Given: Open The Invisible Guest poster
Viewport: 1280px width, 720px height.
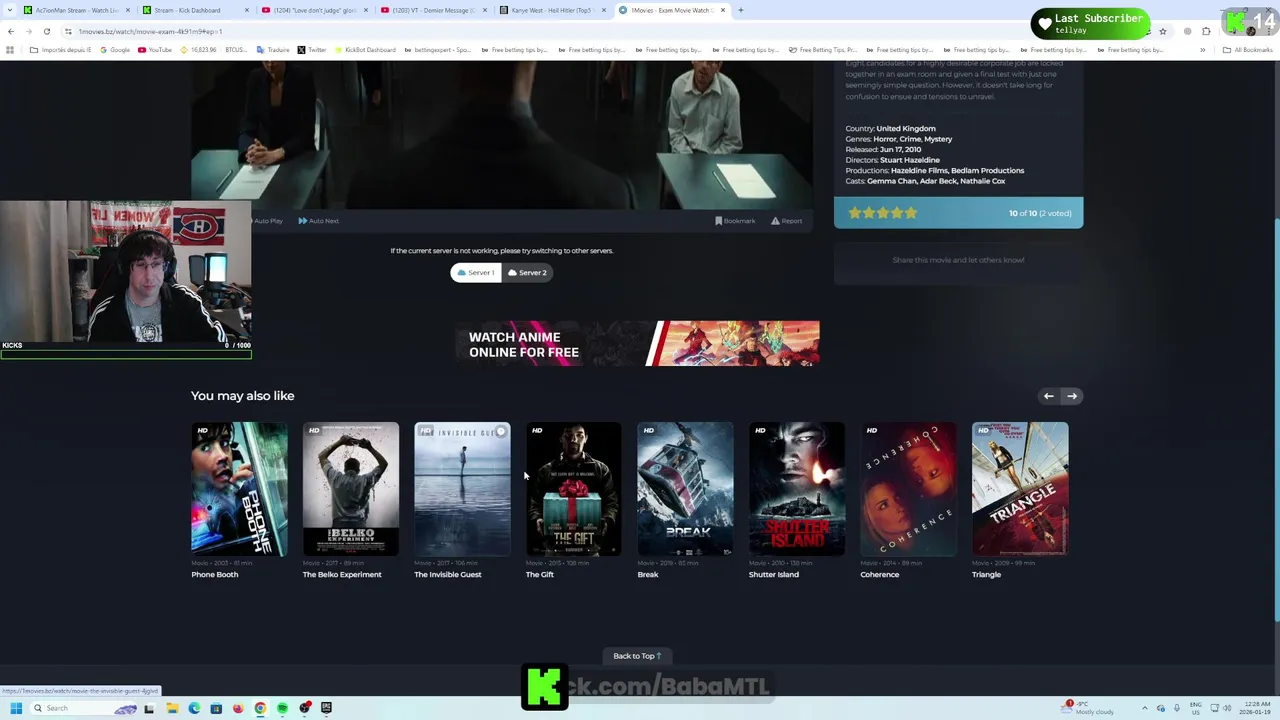Looking at the screenshot, I should pos(462,489).
